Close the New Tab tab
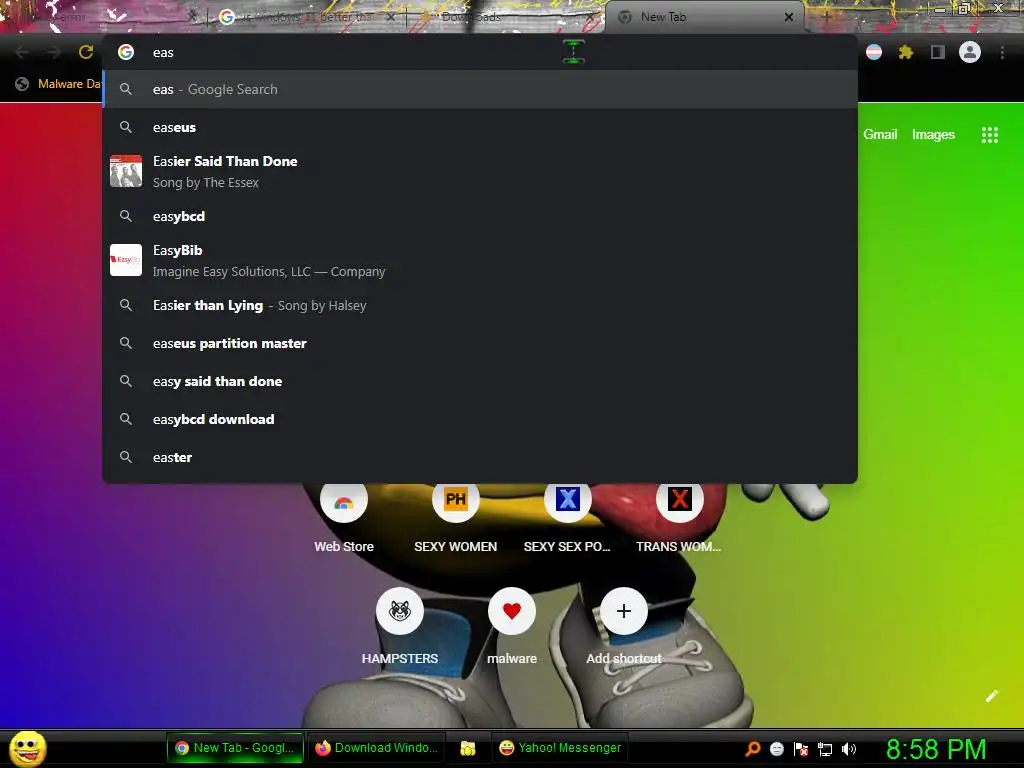The width and height of the screenshot is (1024, 768). tap(789, 17)
